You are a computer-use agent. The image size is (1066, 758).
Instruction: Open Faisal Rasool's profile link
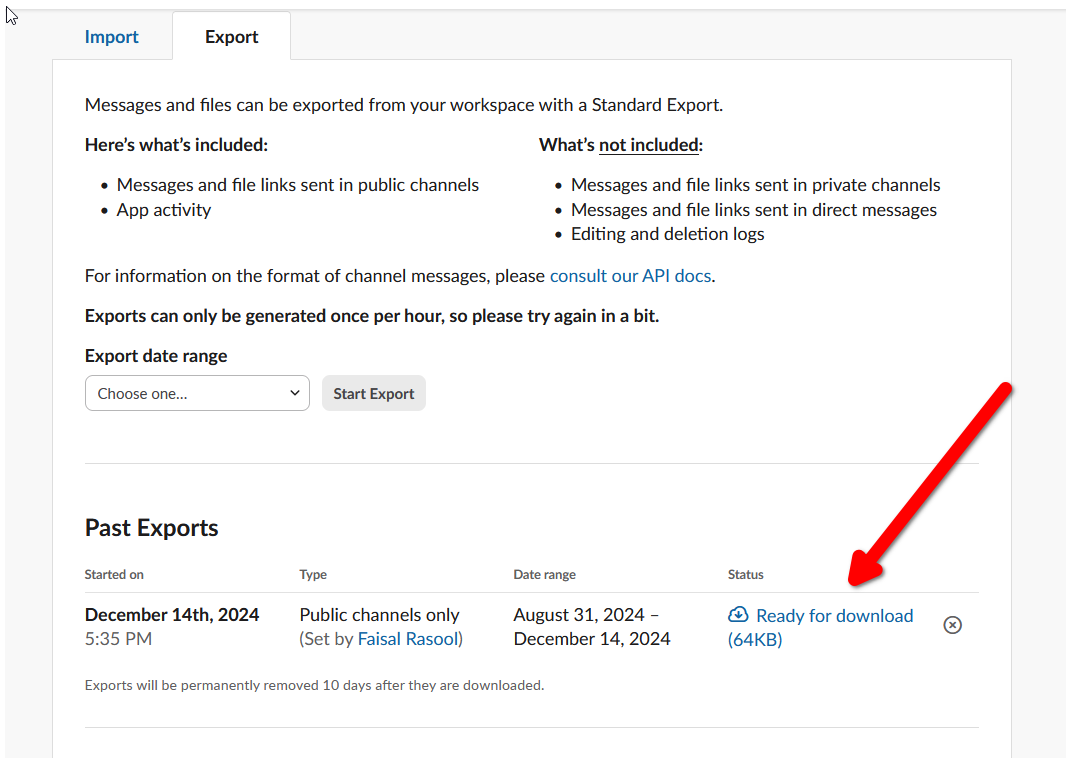pos(408,639)
